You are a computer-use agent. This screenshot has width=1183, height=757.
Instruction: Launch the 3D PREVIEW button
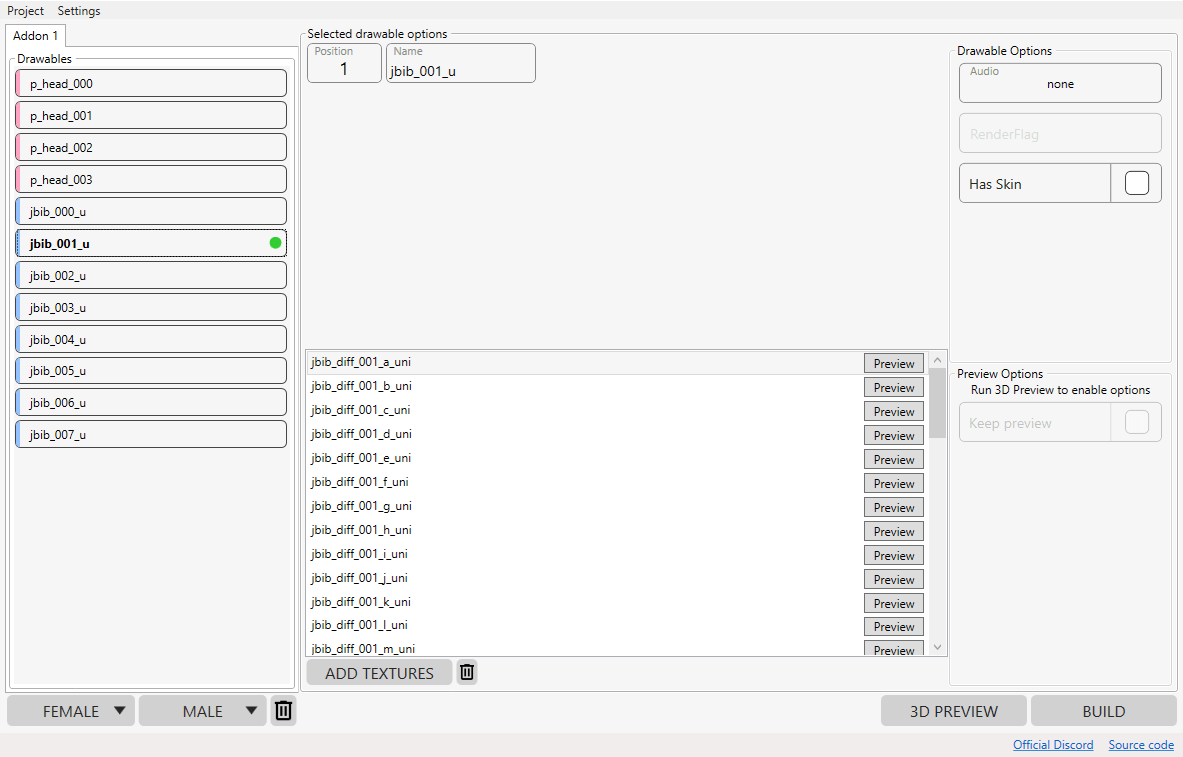(x=954, y=711)
